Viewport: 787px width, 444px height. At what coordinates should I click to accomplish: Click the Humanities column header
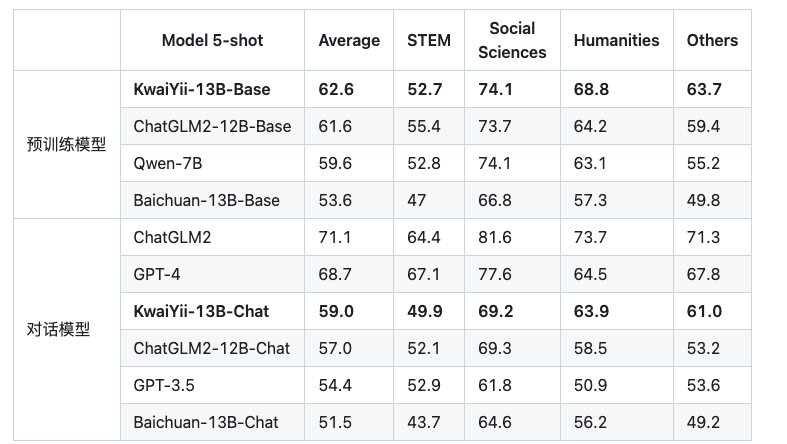tap(616, 40)
